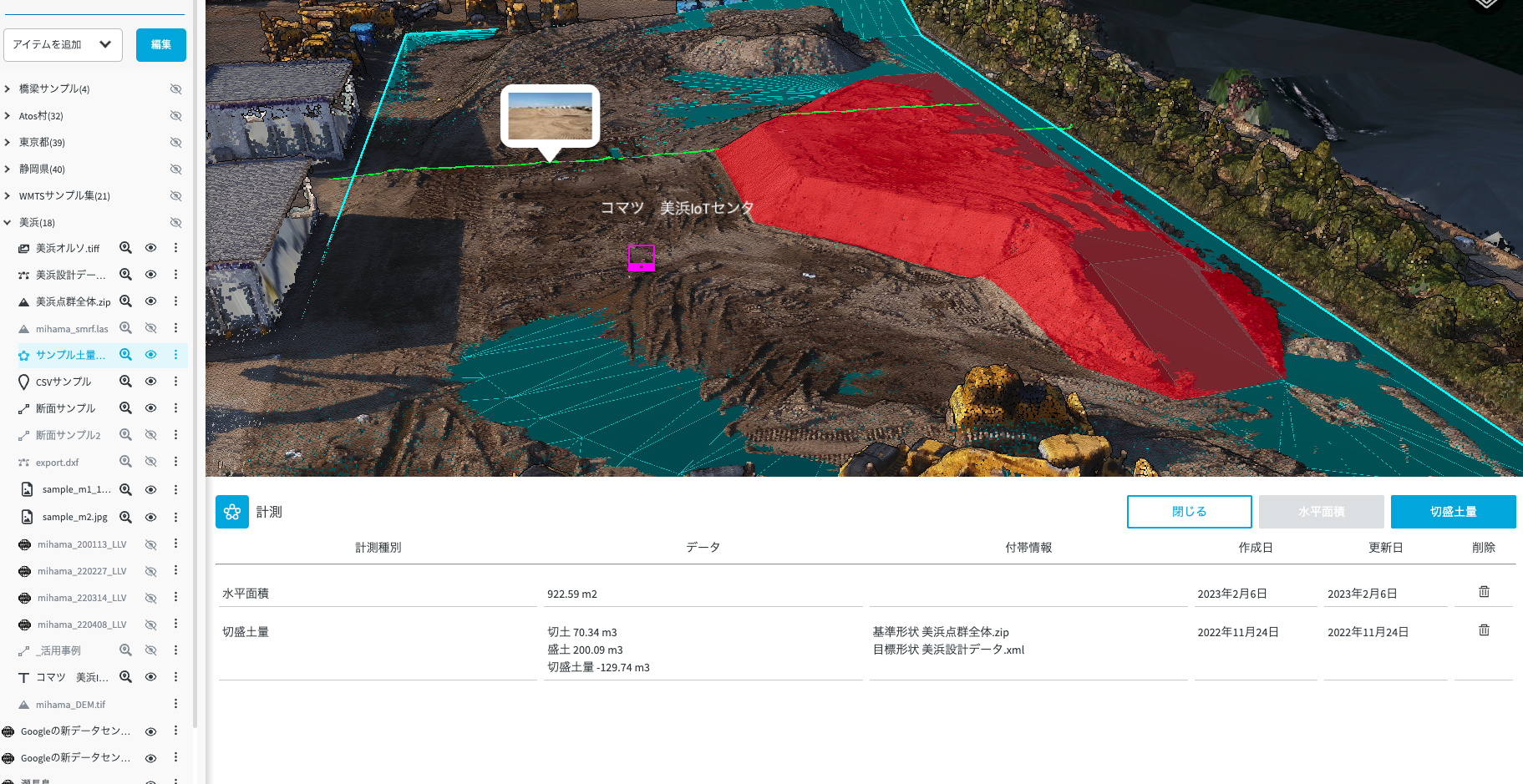
Task: Select the サンプル土量 item in list
Action: pos(70,355)
